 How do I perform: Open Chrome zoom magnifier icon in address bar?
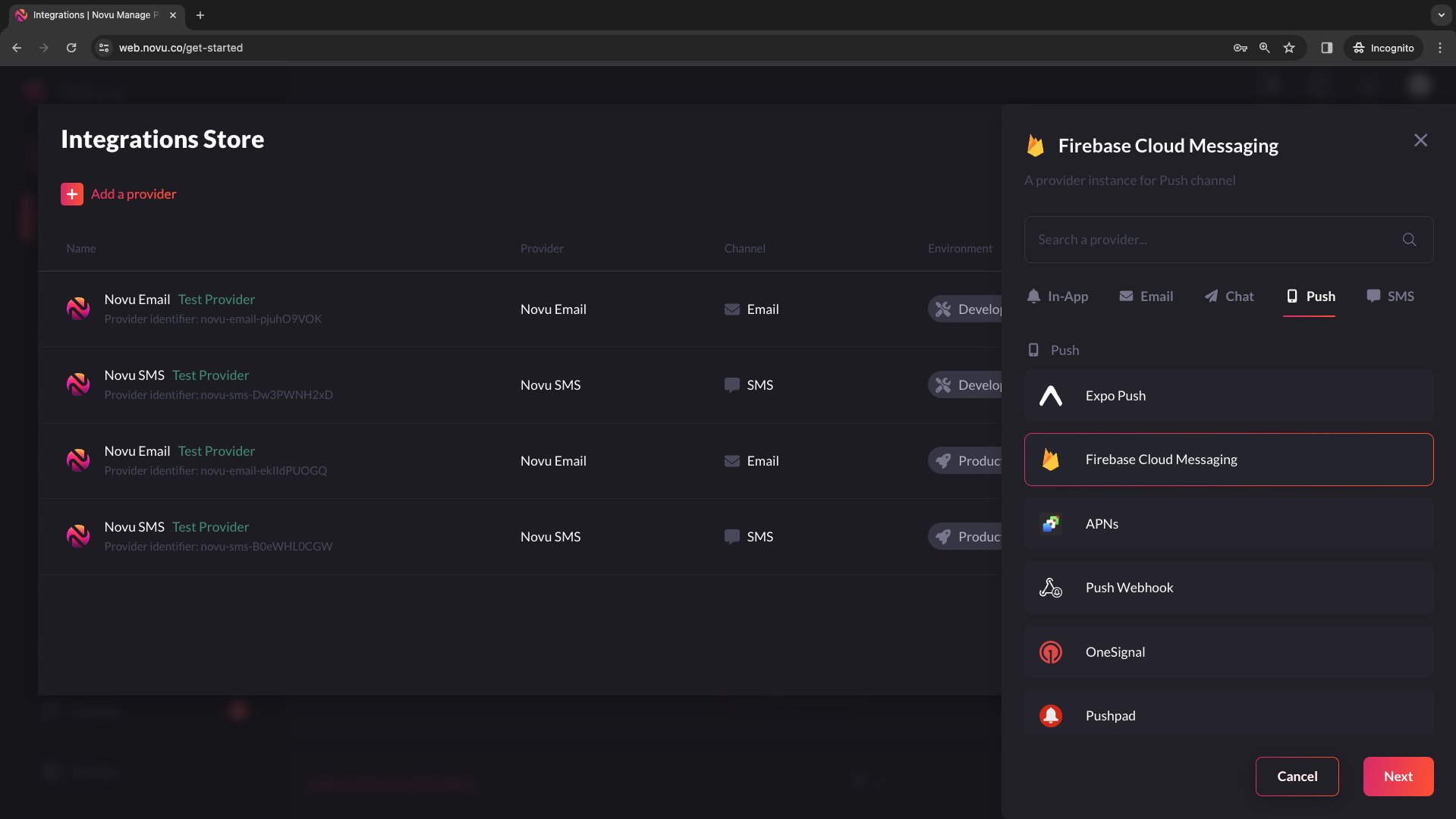click(1264, 48)
